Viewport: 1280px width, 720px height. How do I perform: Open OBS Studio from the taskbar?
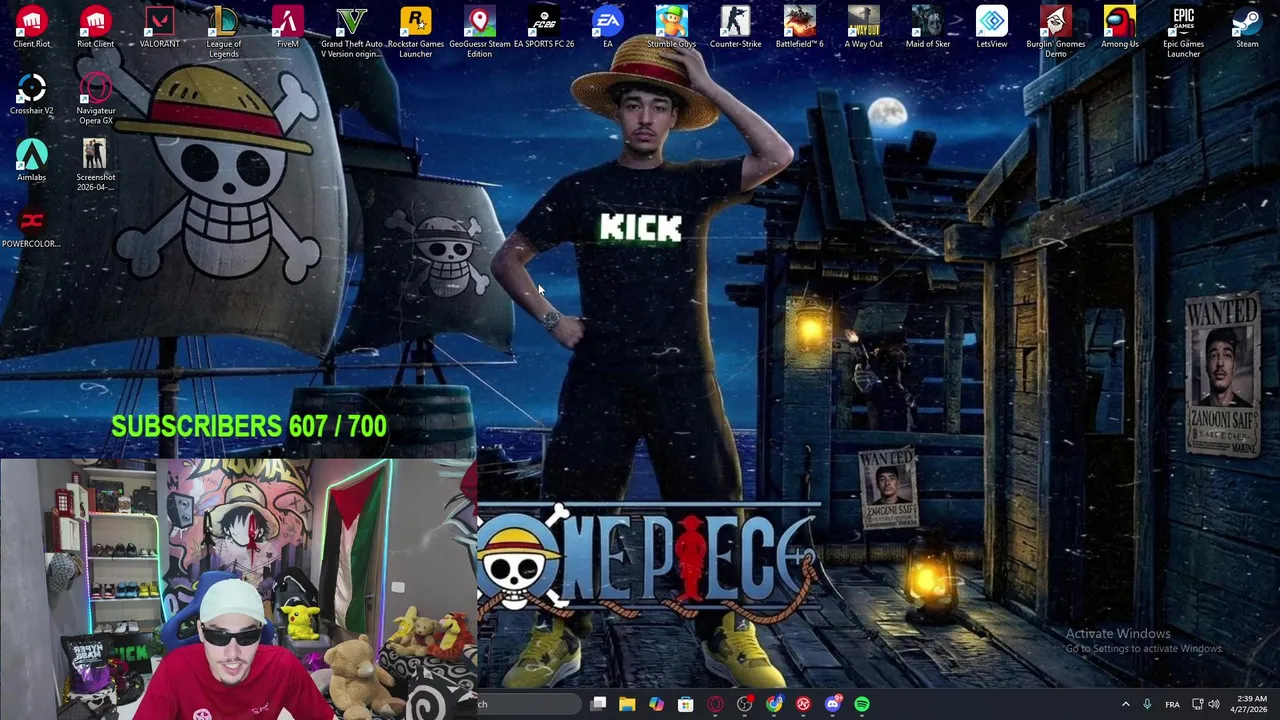(744, 704)
